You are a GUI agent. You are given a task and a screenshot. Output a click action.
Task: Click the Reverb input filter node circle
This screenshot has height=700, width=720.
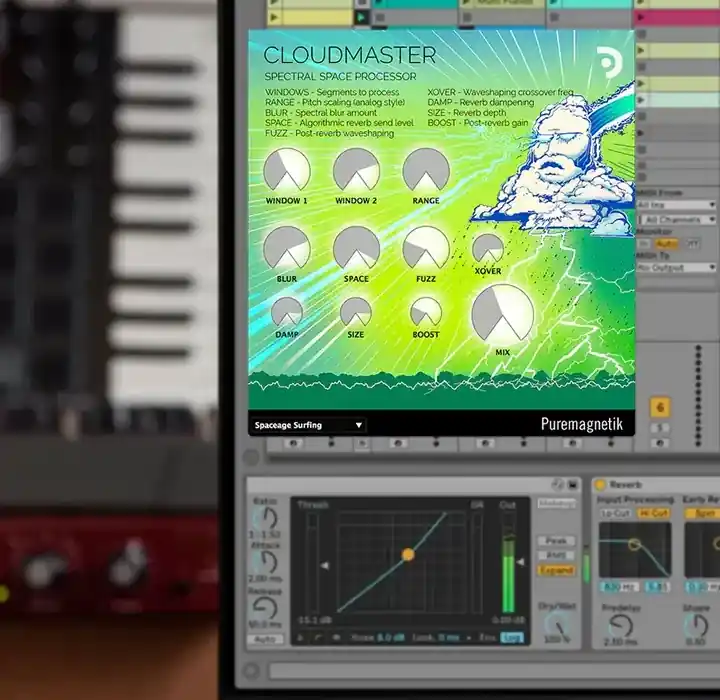(x=635, y=544)
